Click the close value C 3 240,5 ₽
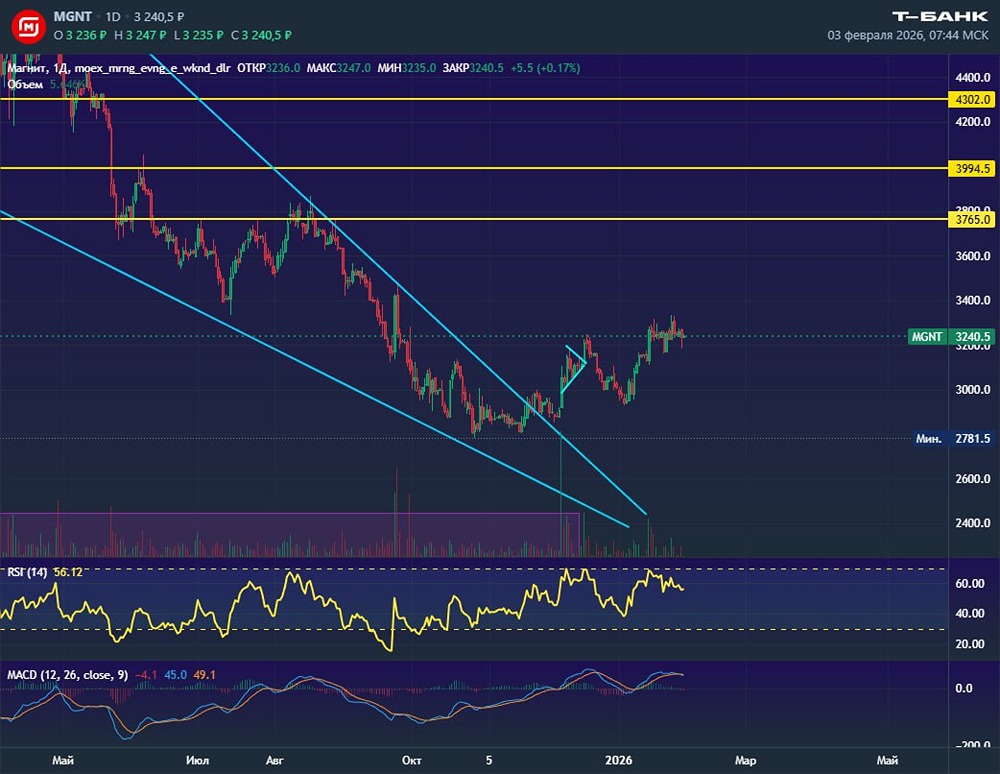The image size is (1000, 774). click(261, 35)
